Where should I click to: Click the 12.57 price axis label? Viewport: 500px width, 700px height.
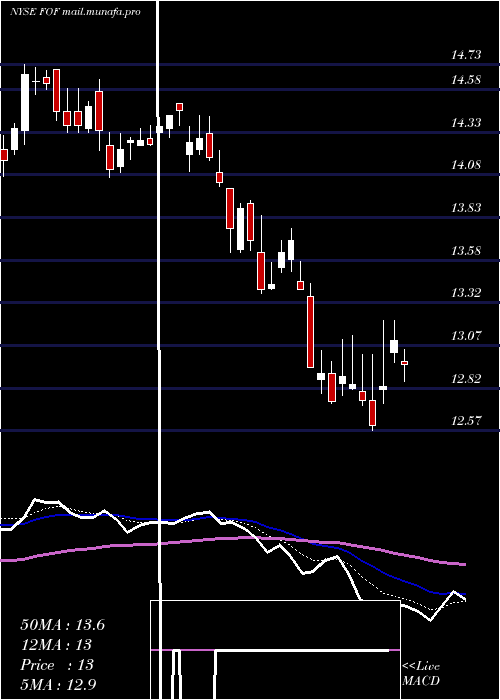pyautogui.click(x=466, y=421)
